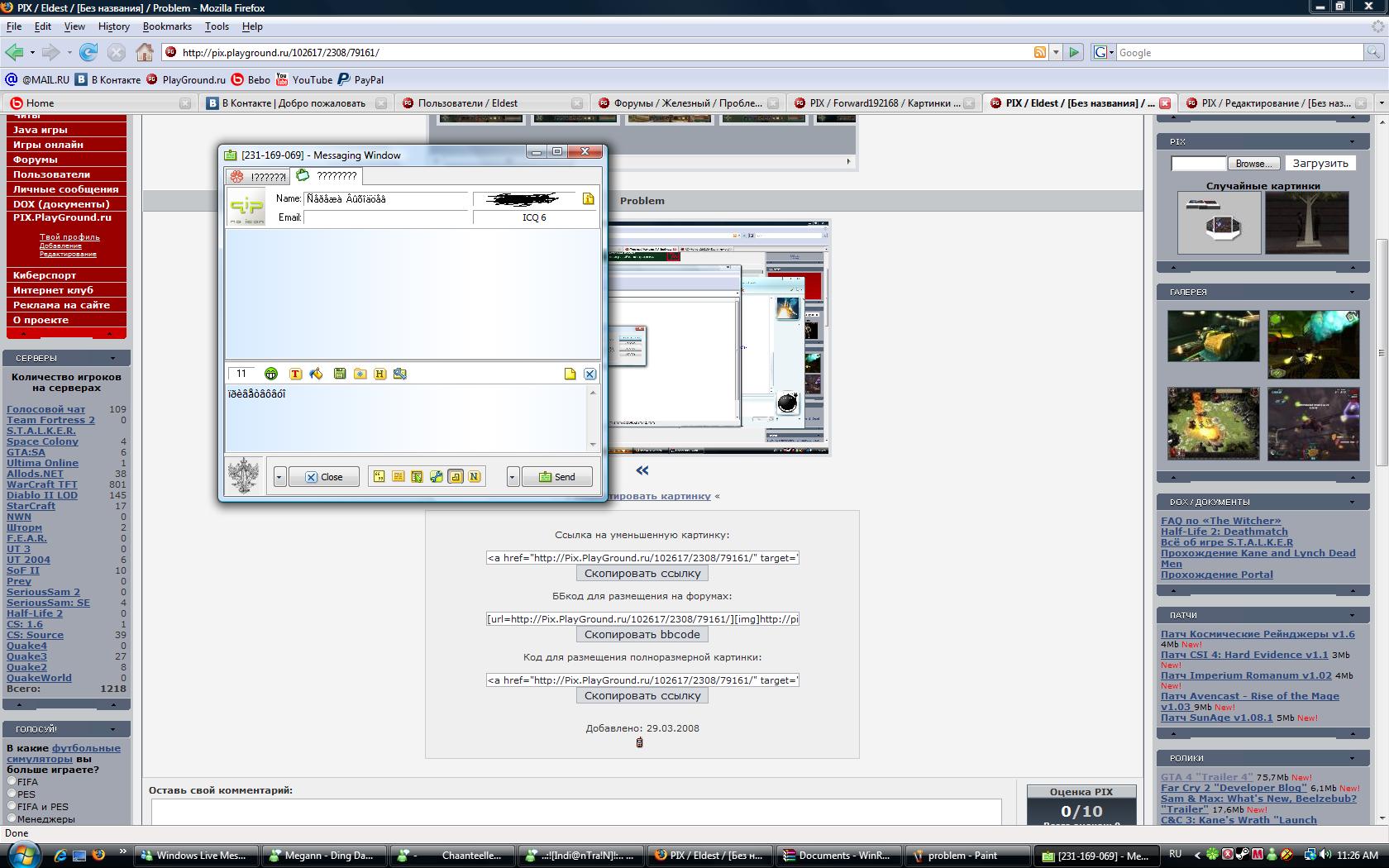Open the paint bucket background color tool
Image resolution: width=1389 pixels, height=868 pixels.
tap(316, 374)
